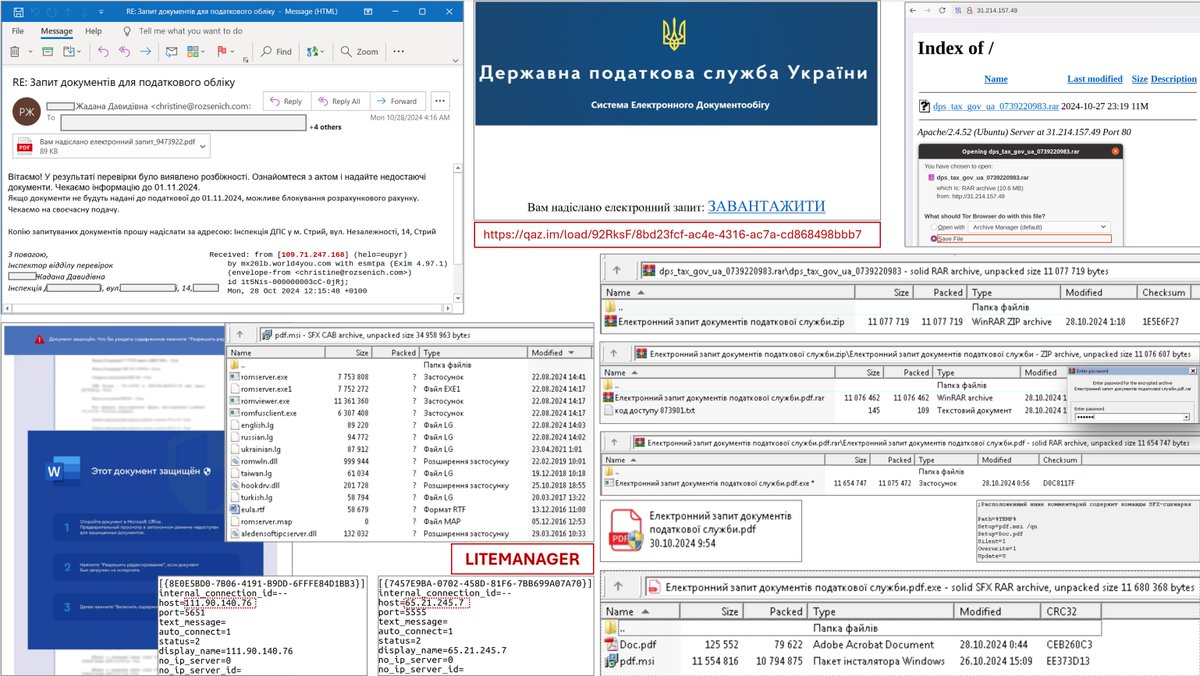Click up-arrow in pdf.msi archive window
This screenshot has width=1200, height=676.
point(241,334)
